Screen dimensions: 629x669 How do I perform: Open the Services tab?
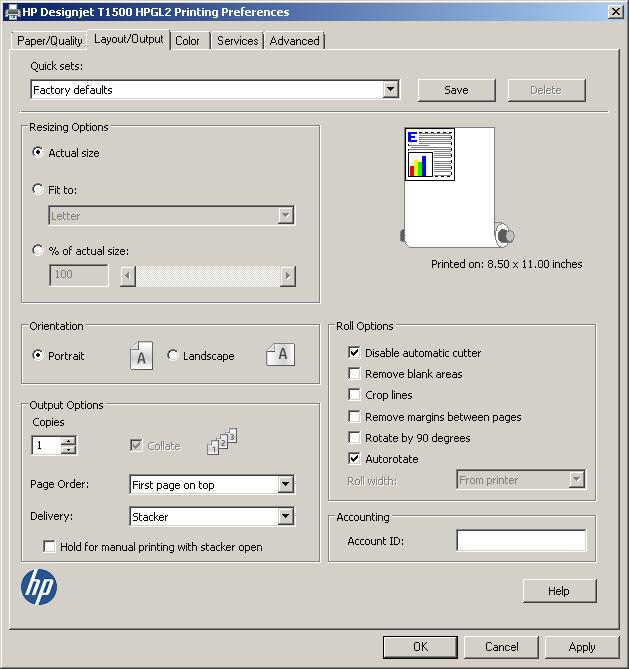click(237, 41)
